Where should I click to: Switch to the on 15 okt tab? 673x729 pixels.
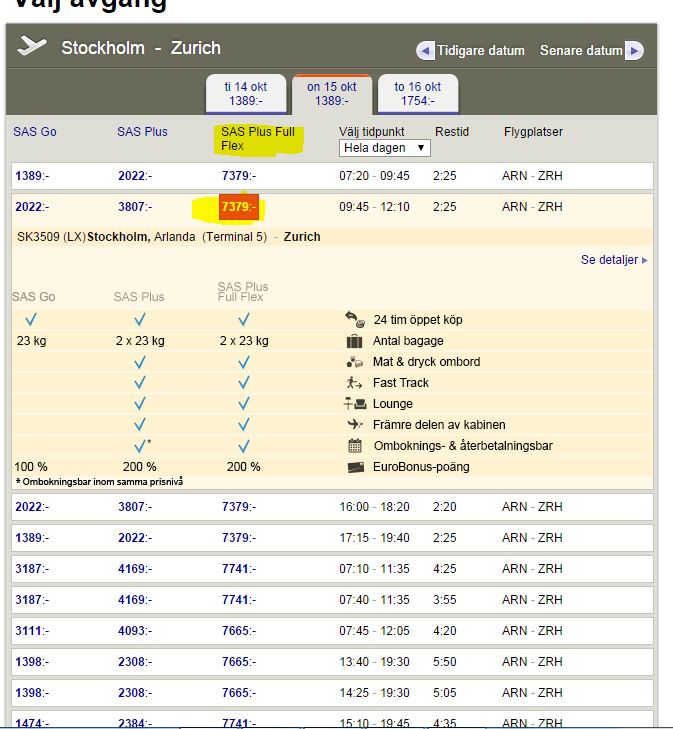click(331, 94)
